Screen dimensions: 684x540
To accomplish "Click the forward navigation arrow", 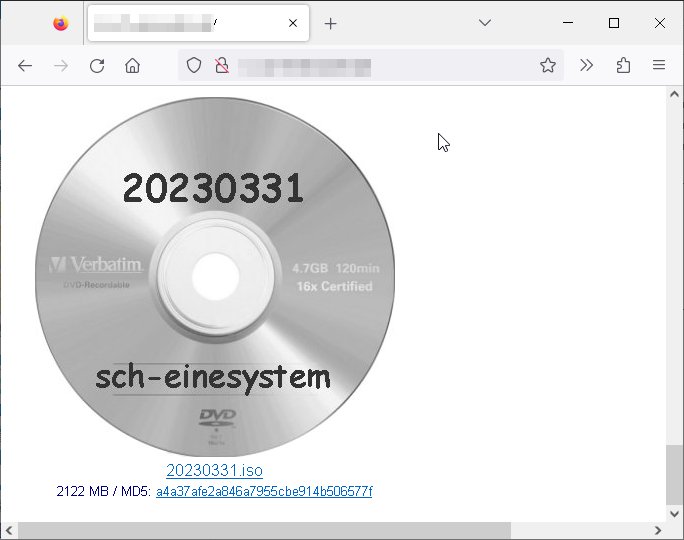I will (61, 66).
